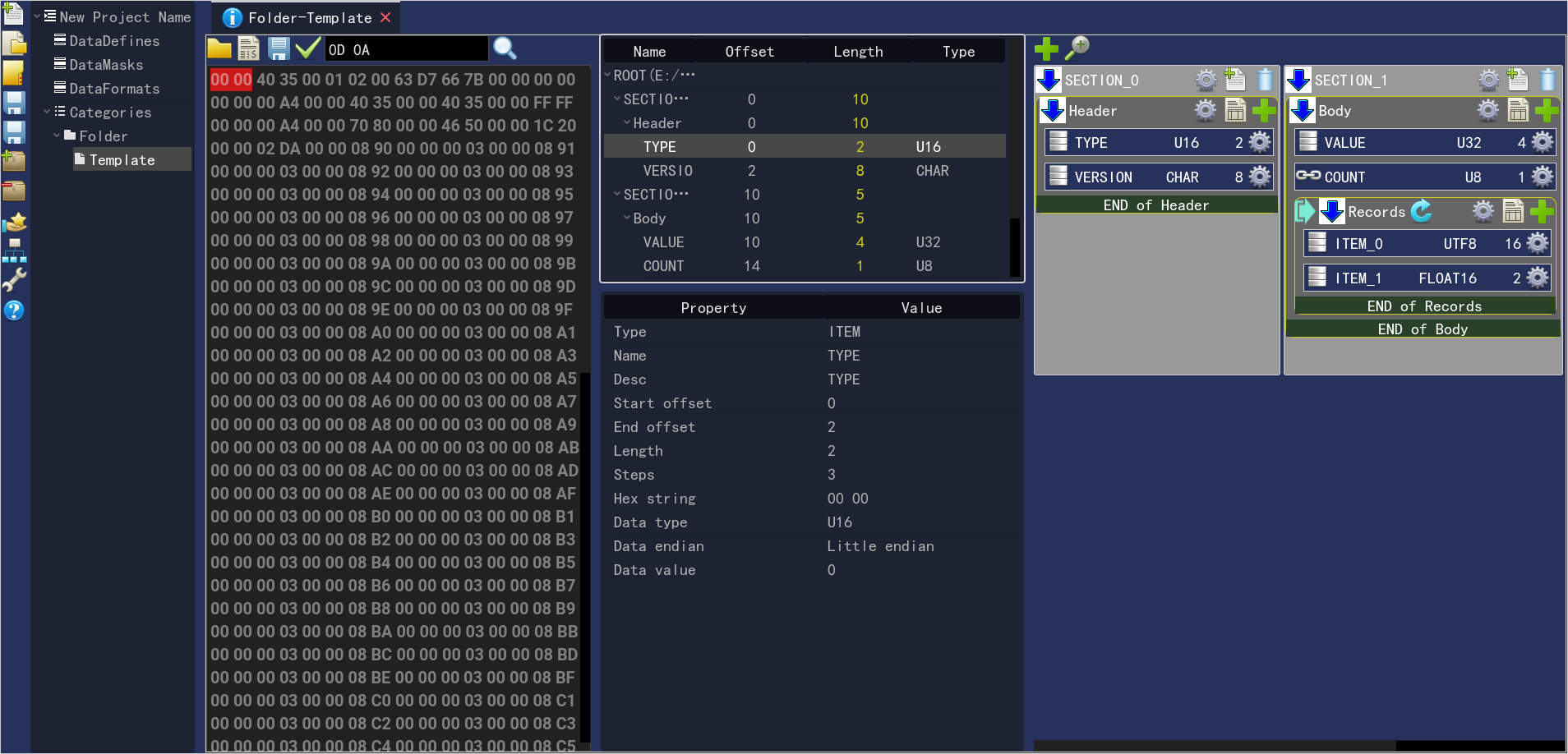Select the VALUE row in structure table
Screen dimensions: 1568x754
[x=805, y=241]
